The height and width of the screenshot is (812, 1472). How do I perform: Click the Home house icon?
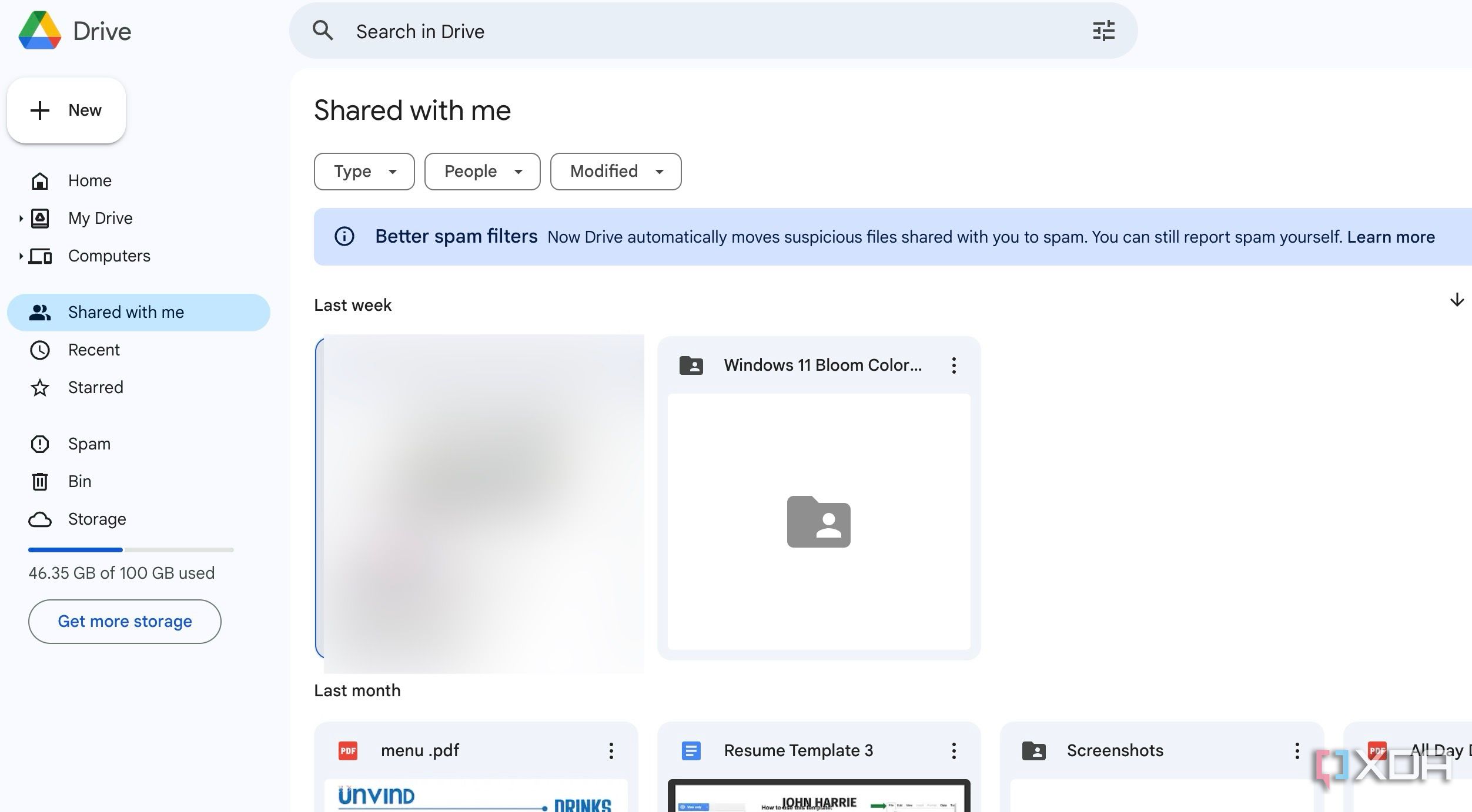(x=40, y=180)
